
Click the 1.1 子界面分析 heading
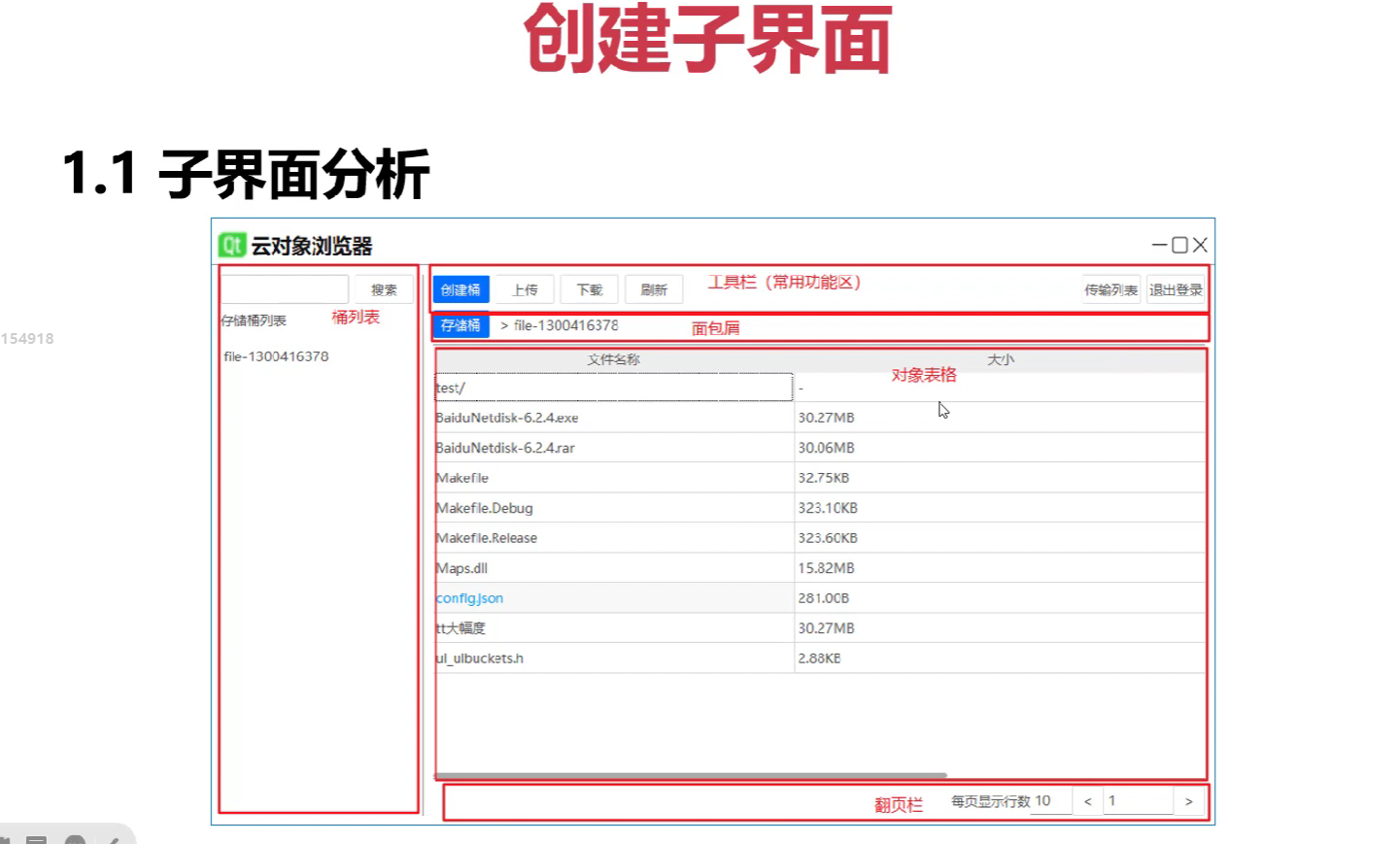click(x=246, y=175)
